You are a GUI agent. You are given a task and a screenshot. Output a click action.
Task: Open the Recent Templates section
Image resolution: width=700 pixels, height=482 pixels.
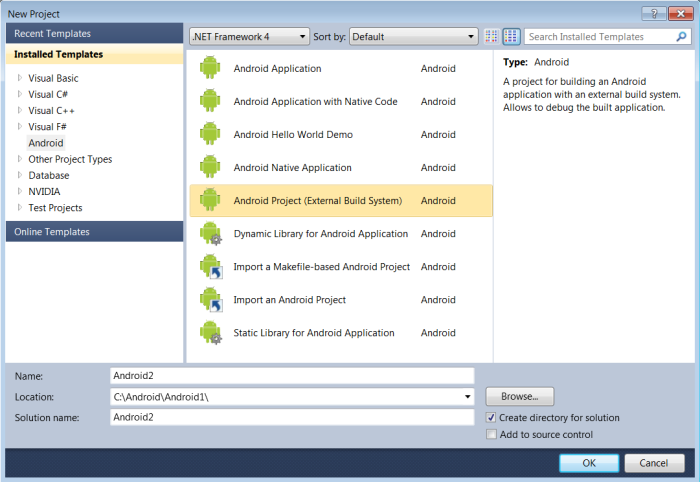(x=50, y=34)
